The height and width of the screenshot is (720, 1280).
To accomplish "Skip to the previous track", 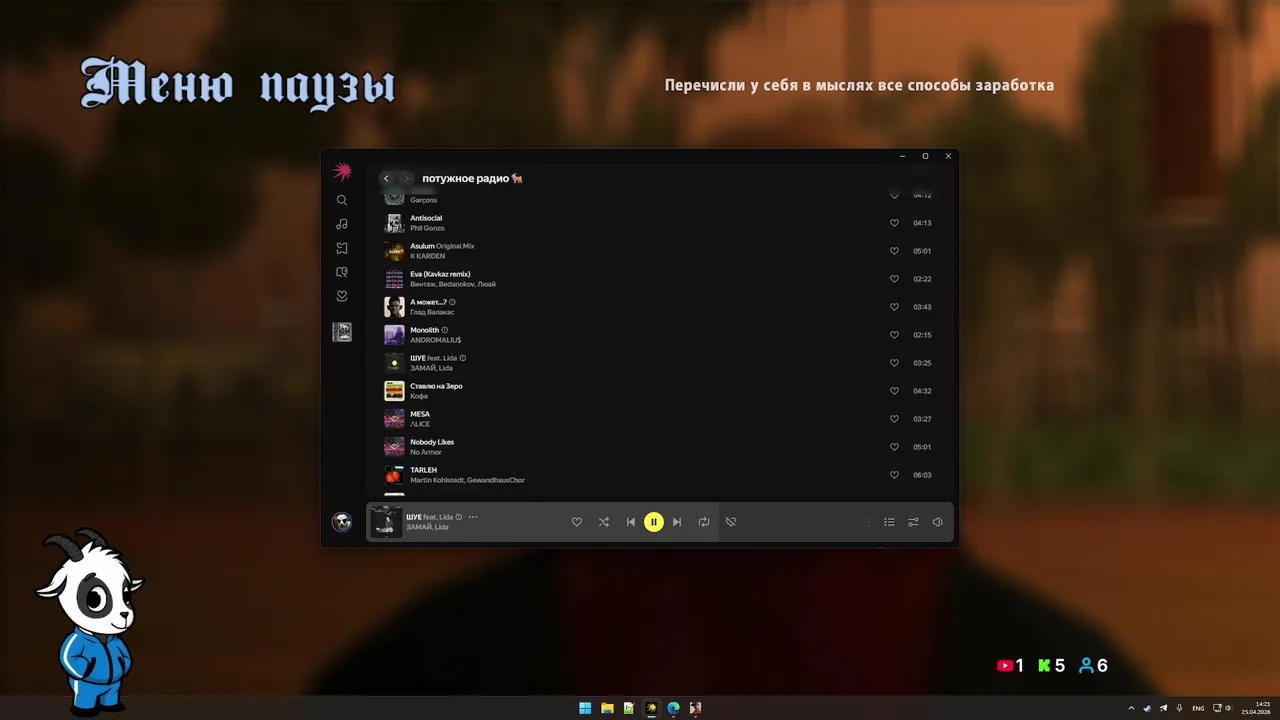I will coord(630,522).
